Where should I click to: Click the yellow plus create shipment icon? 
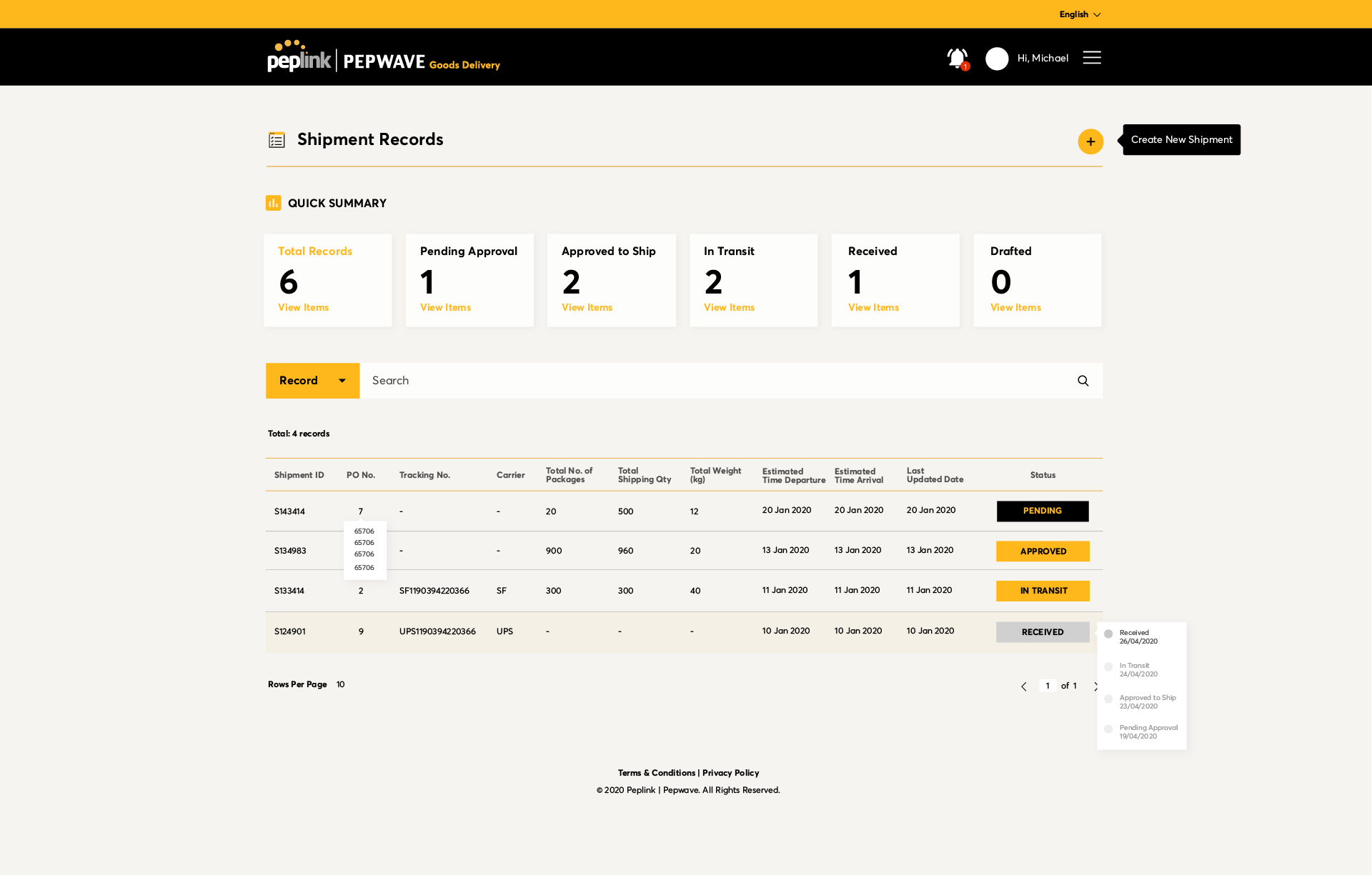click(1090, 141)
